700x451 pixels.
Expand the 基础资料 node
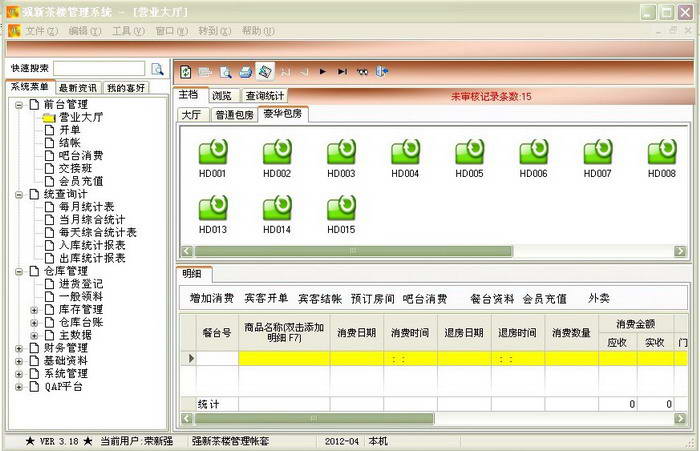click(19, 361)
